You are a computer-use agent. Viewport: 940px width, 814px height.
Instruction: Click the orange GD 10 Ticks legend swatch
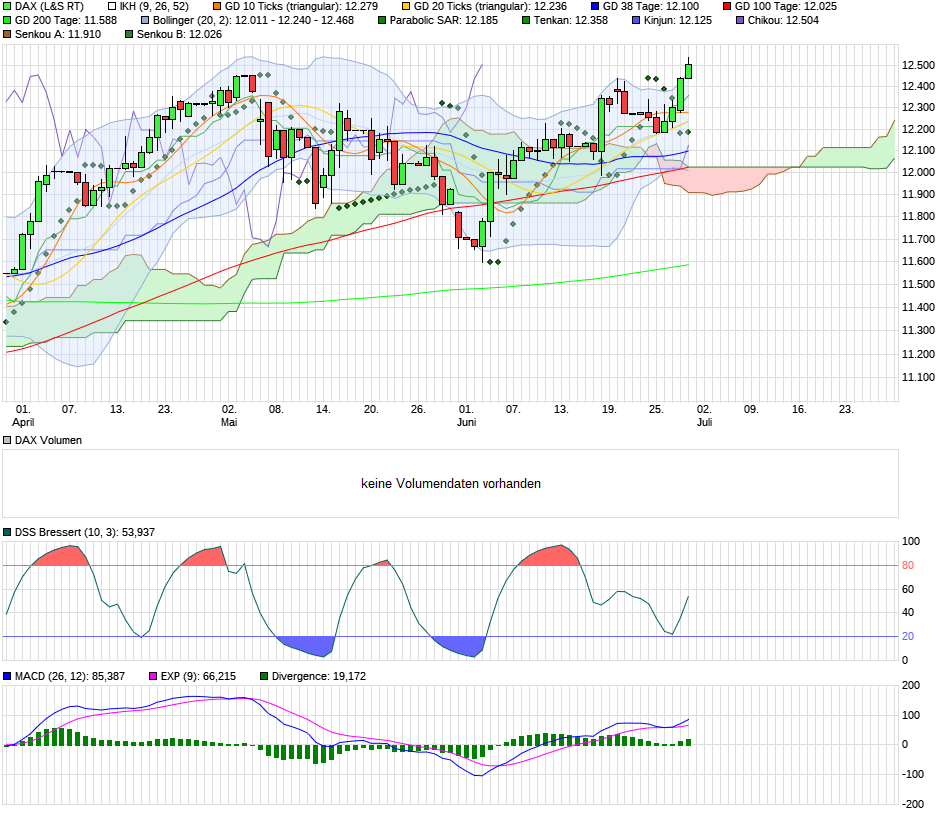pyautogui.click(x=217, y=7)
